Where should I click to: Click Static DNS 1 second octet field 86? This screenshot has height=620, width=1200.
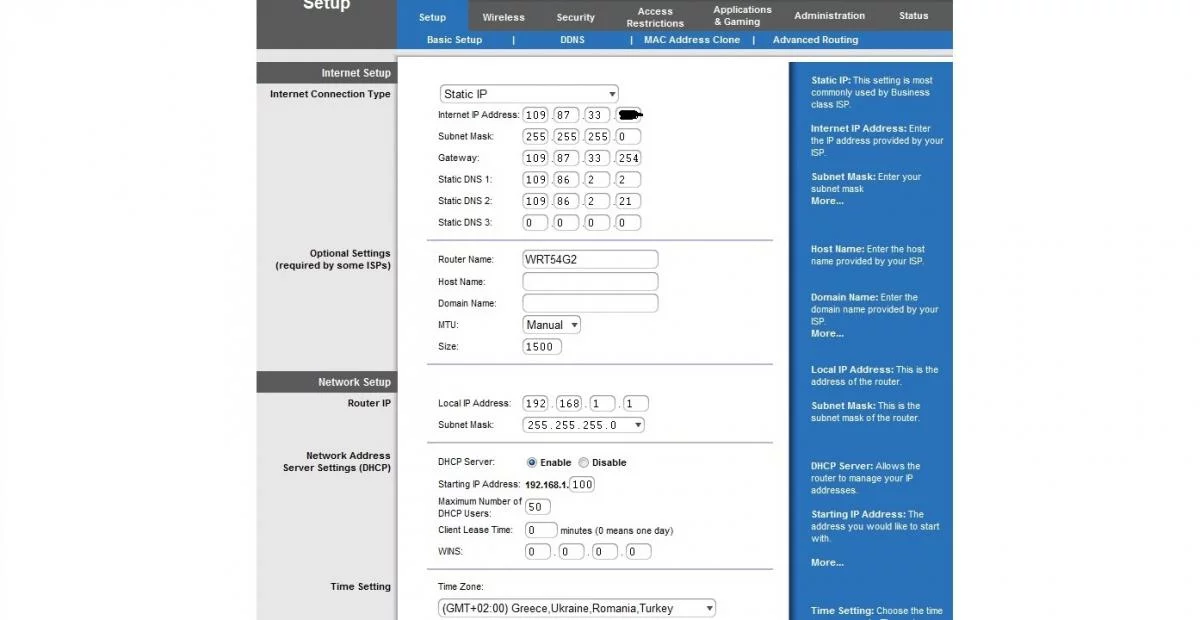click(567, 180)
